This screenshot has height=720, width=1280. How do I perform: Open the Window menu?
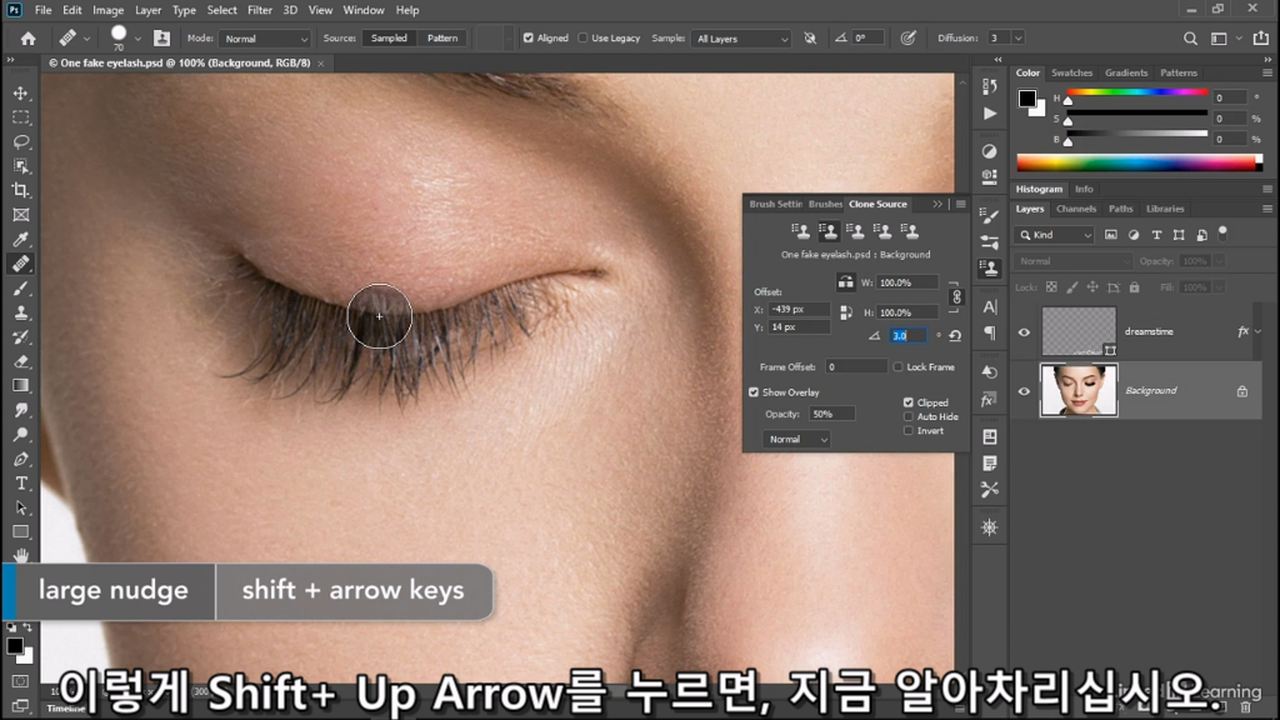363,10
